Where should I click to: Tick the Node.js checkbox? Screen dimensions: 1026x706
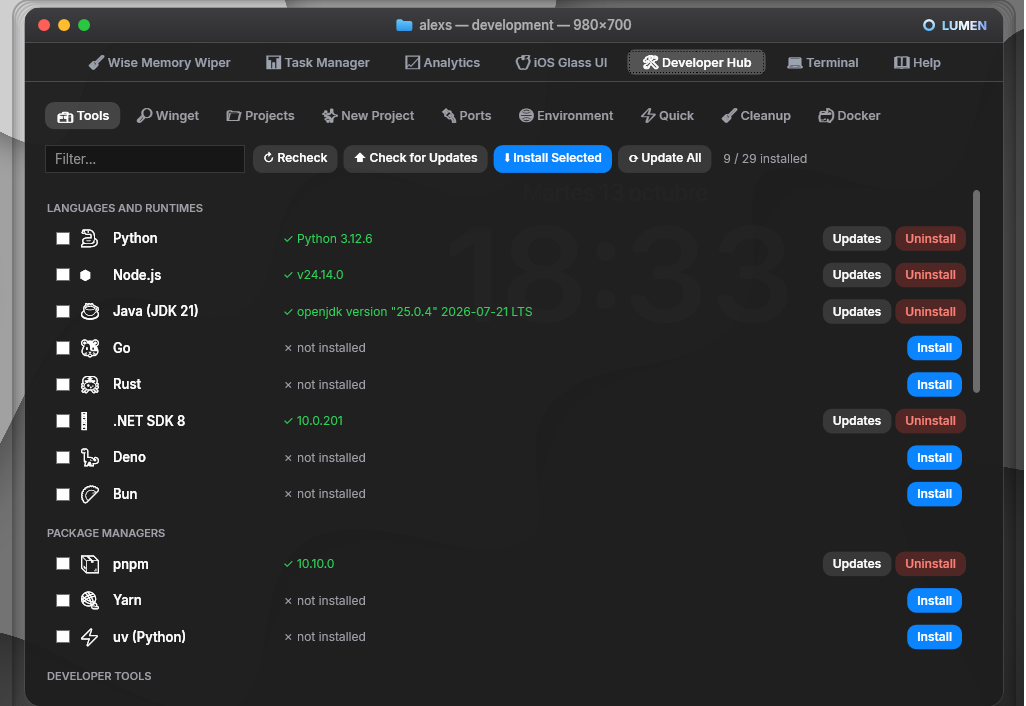[x=63, y=275]
